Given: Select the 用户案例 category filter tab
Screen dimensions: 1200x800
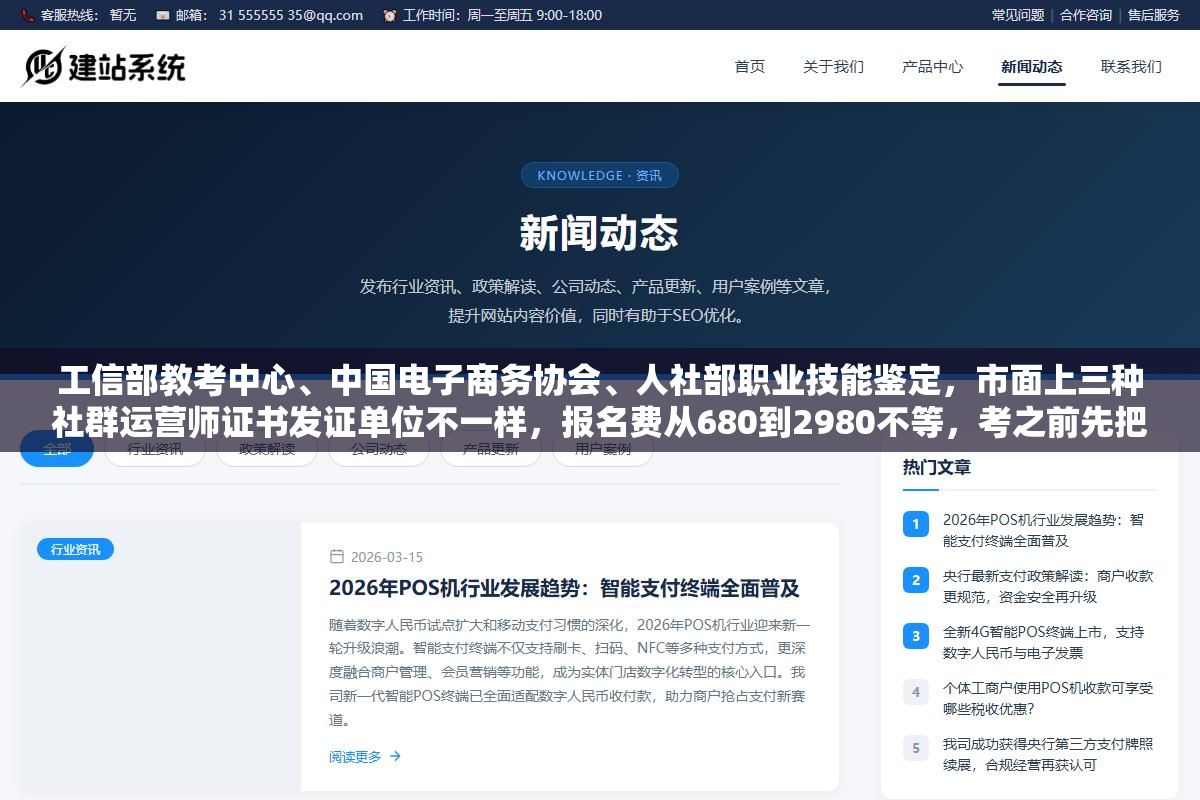Looking at the screenshot, I should (x=603, y=449).
